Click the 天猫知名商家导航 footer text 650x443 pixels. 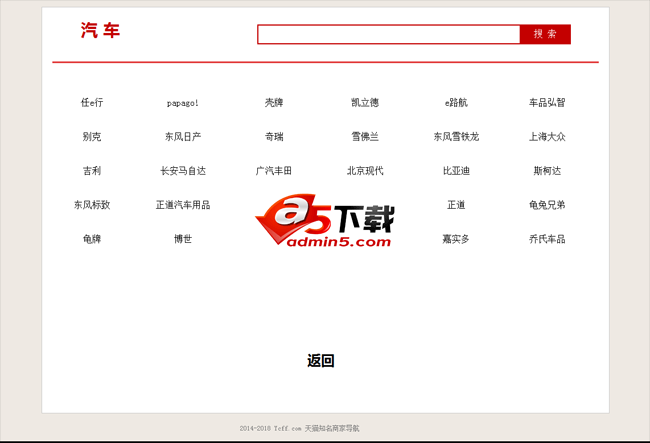tap(332, 428)
